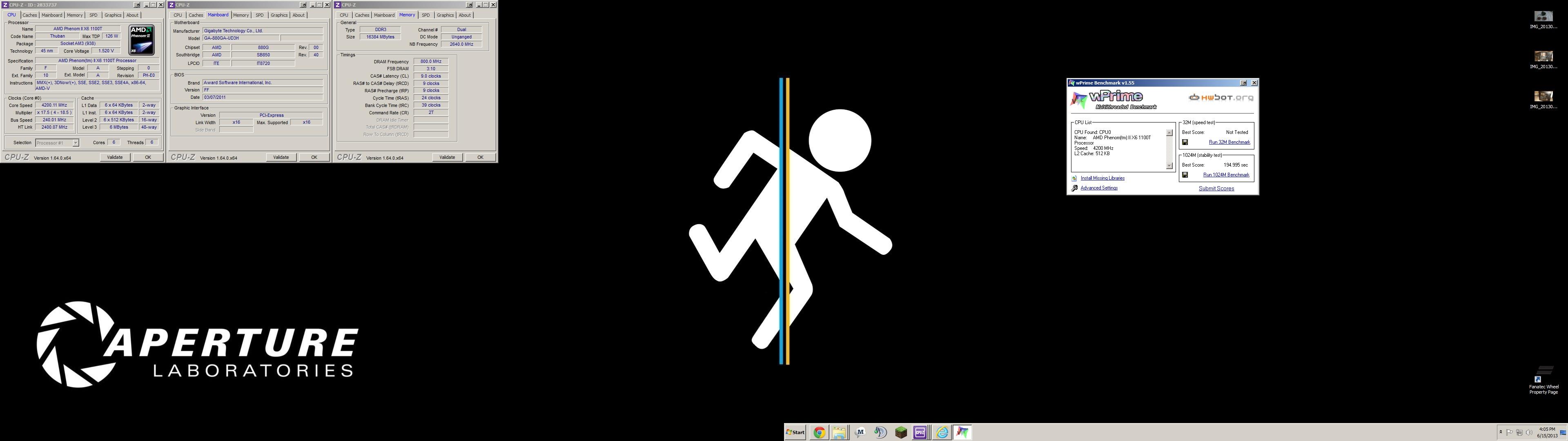Click Validate in the Memory CPU-Z window

tap(448, 158)
